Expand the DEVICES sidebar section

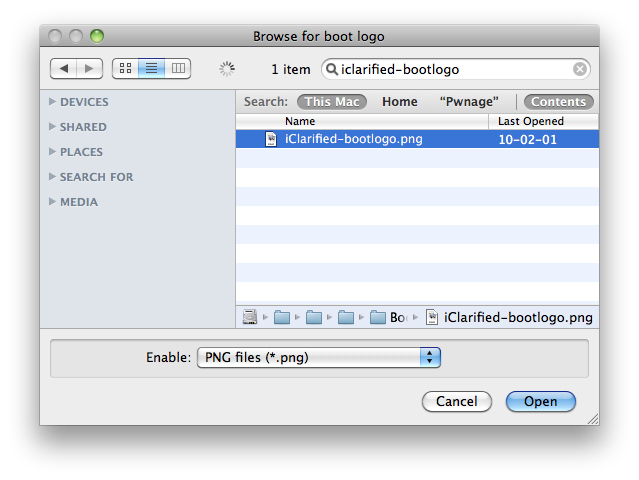(x=52, y=101)
